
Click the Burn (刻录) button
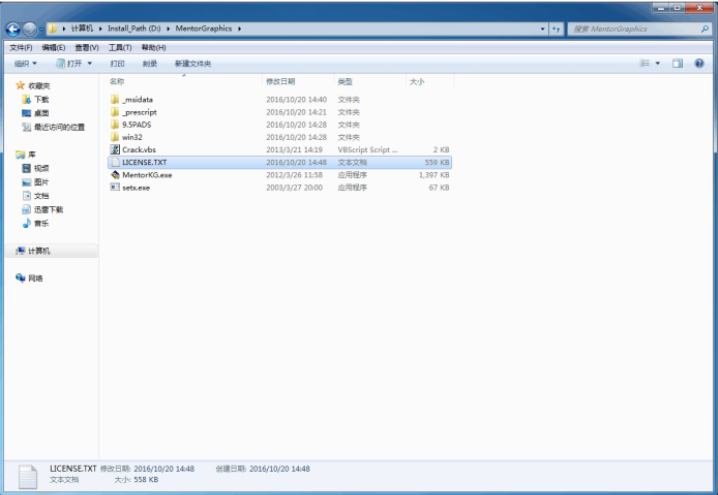tap(150, 63)
